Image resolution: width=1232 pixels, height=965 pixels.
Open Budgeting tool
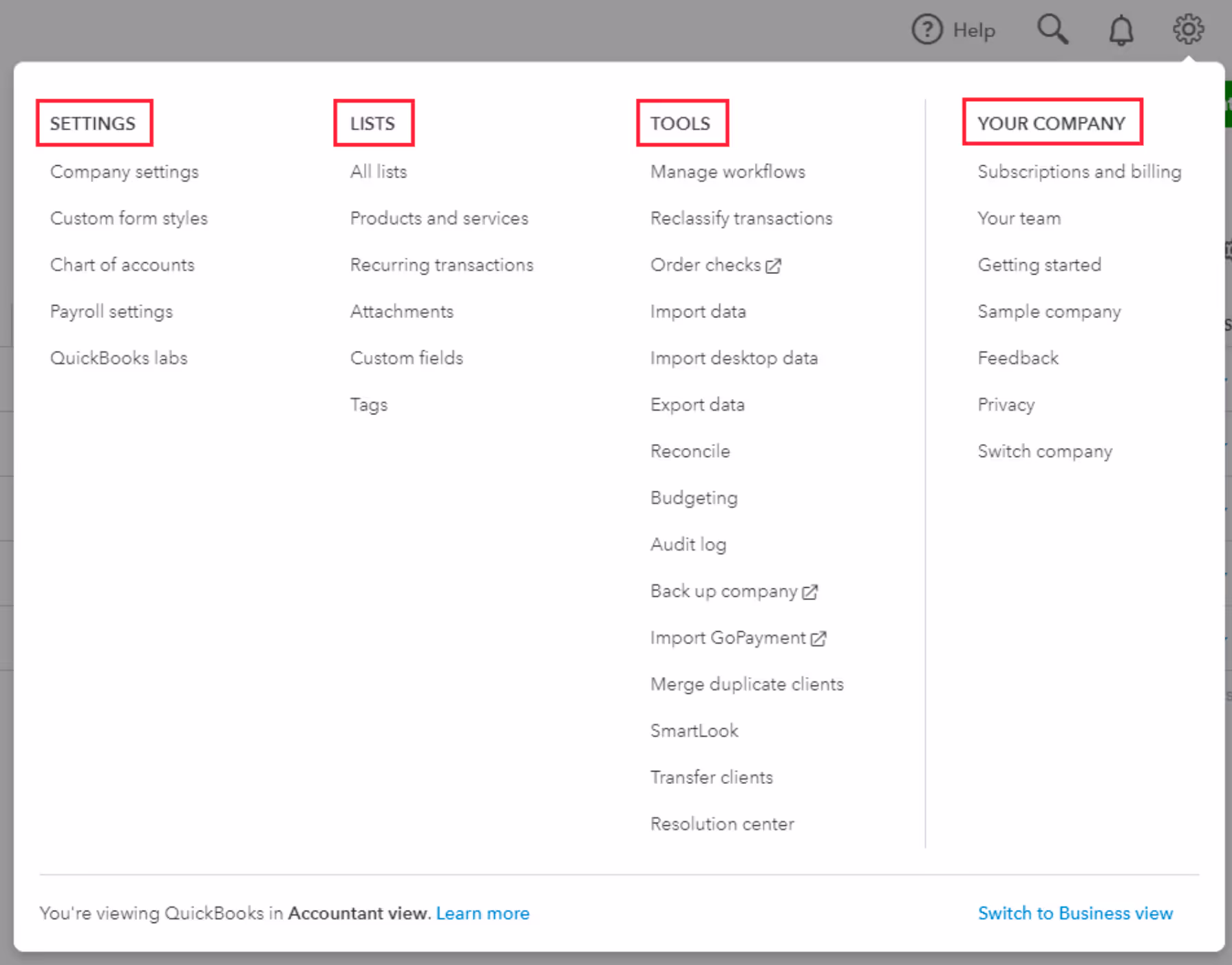[694, 498]
